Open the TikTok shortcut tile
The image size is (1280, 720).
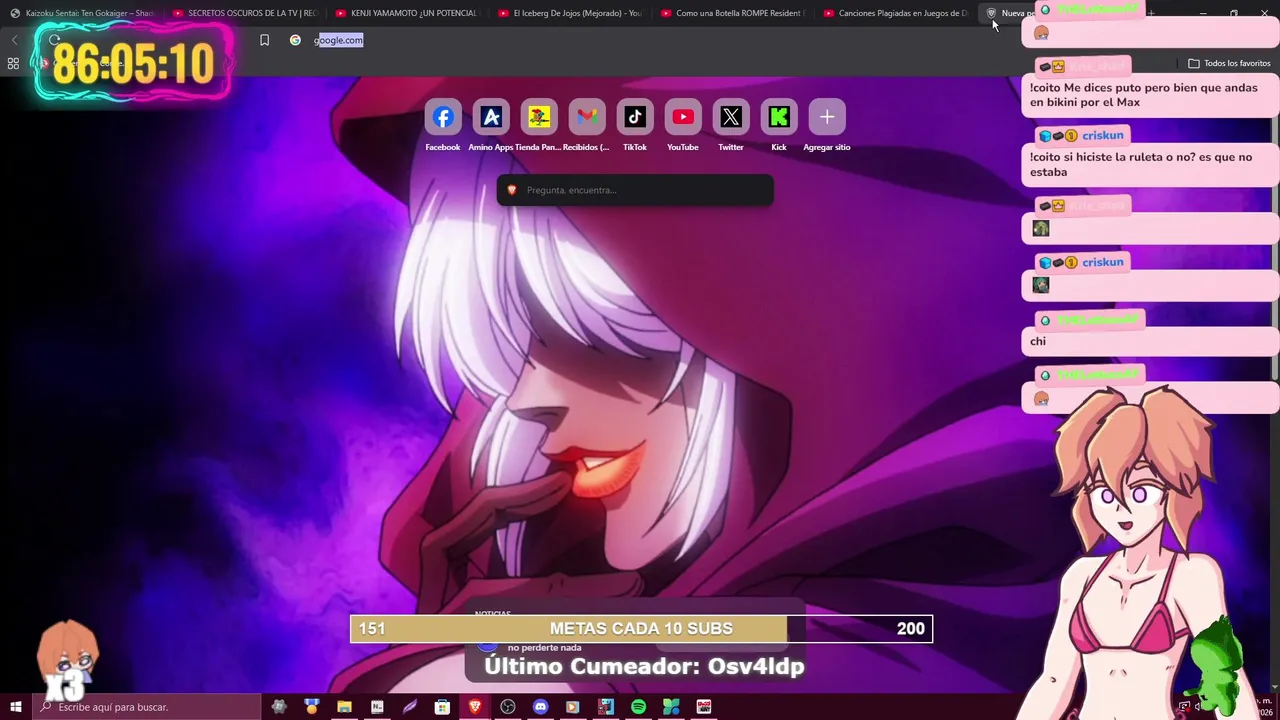pyautogui.click(x=635, y=117)
